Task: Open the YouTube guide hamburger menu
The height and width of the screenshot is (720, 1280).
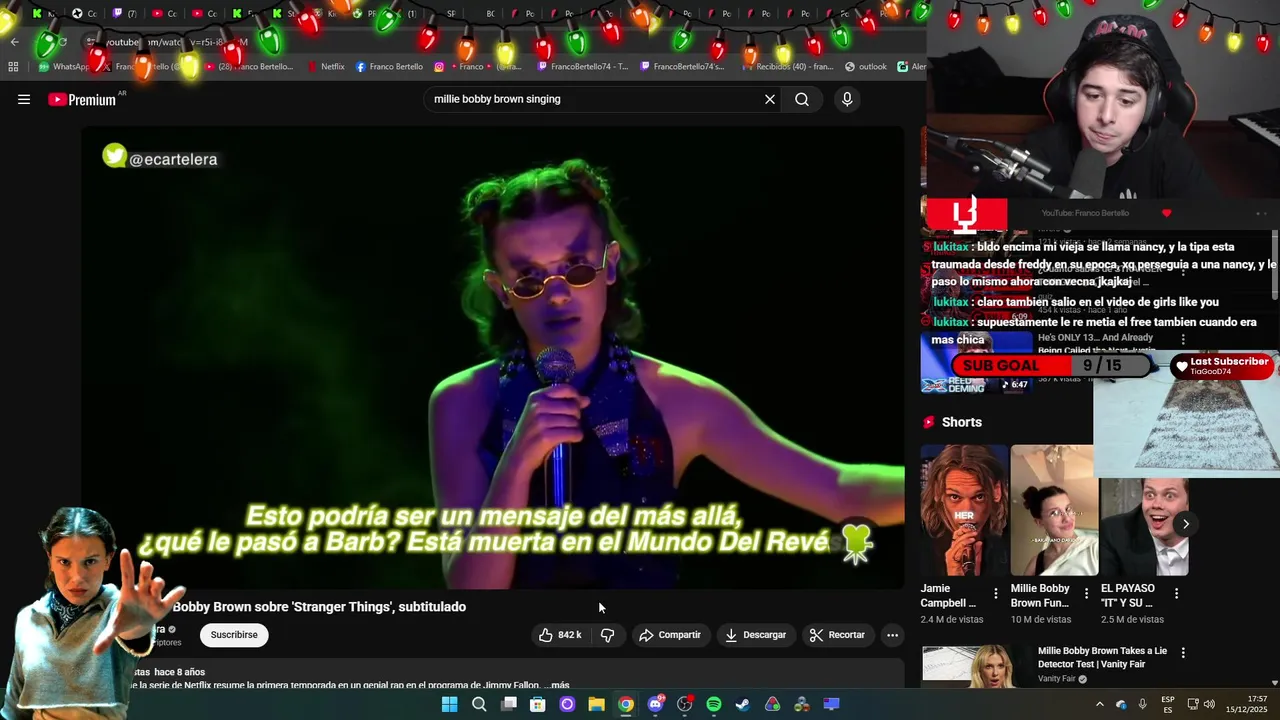Action: pyautogui.click(x=24, y=99)
